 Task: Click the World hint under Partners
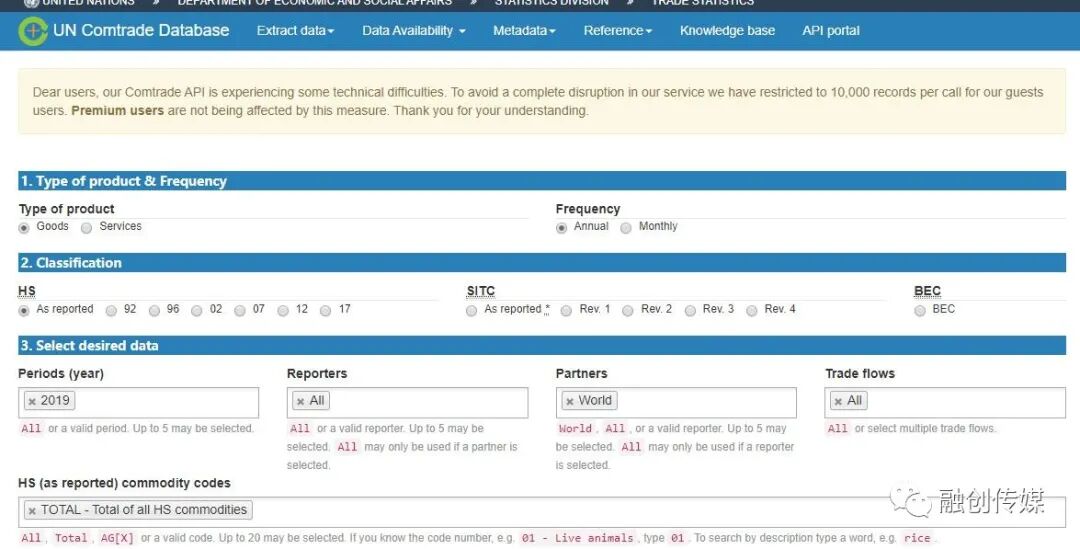[575, 428]
